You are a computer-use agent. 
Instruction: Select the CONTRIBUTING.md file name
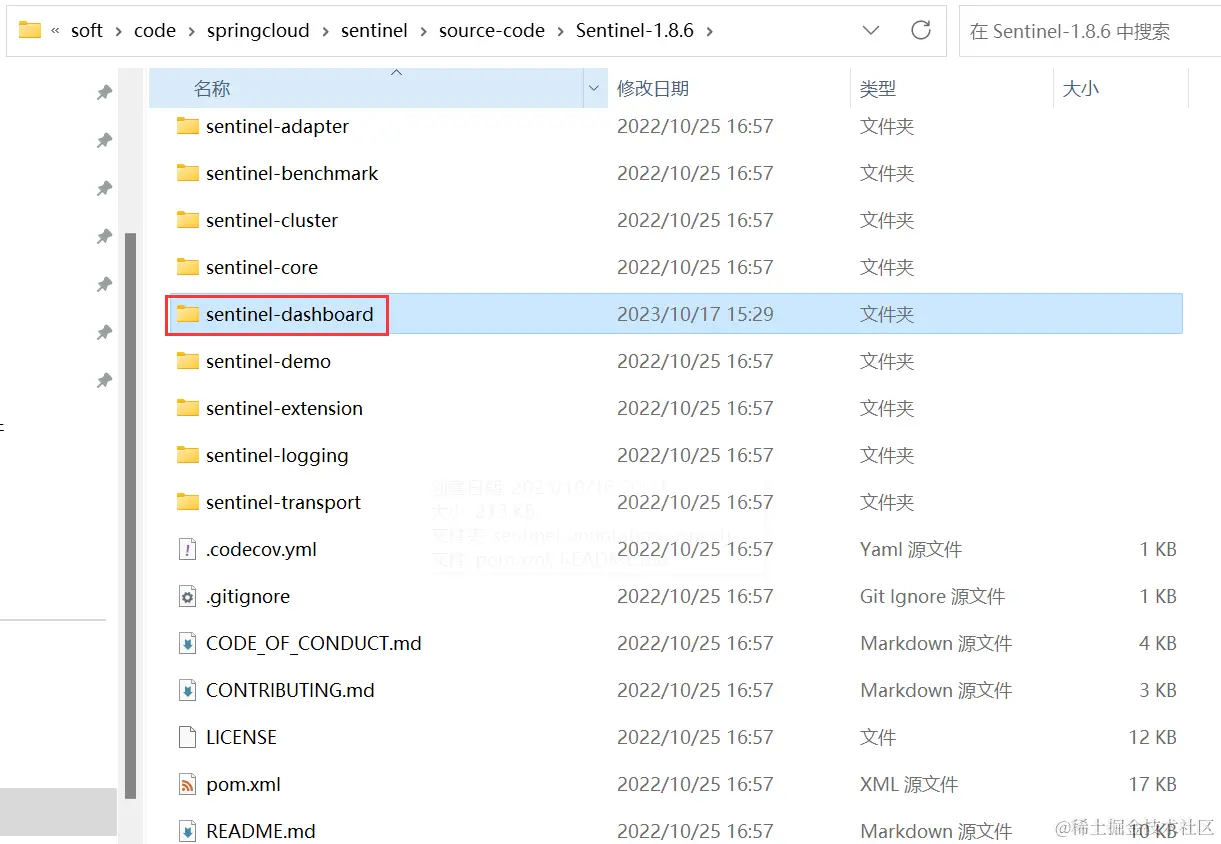(290, 690)
